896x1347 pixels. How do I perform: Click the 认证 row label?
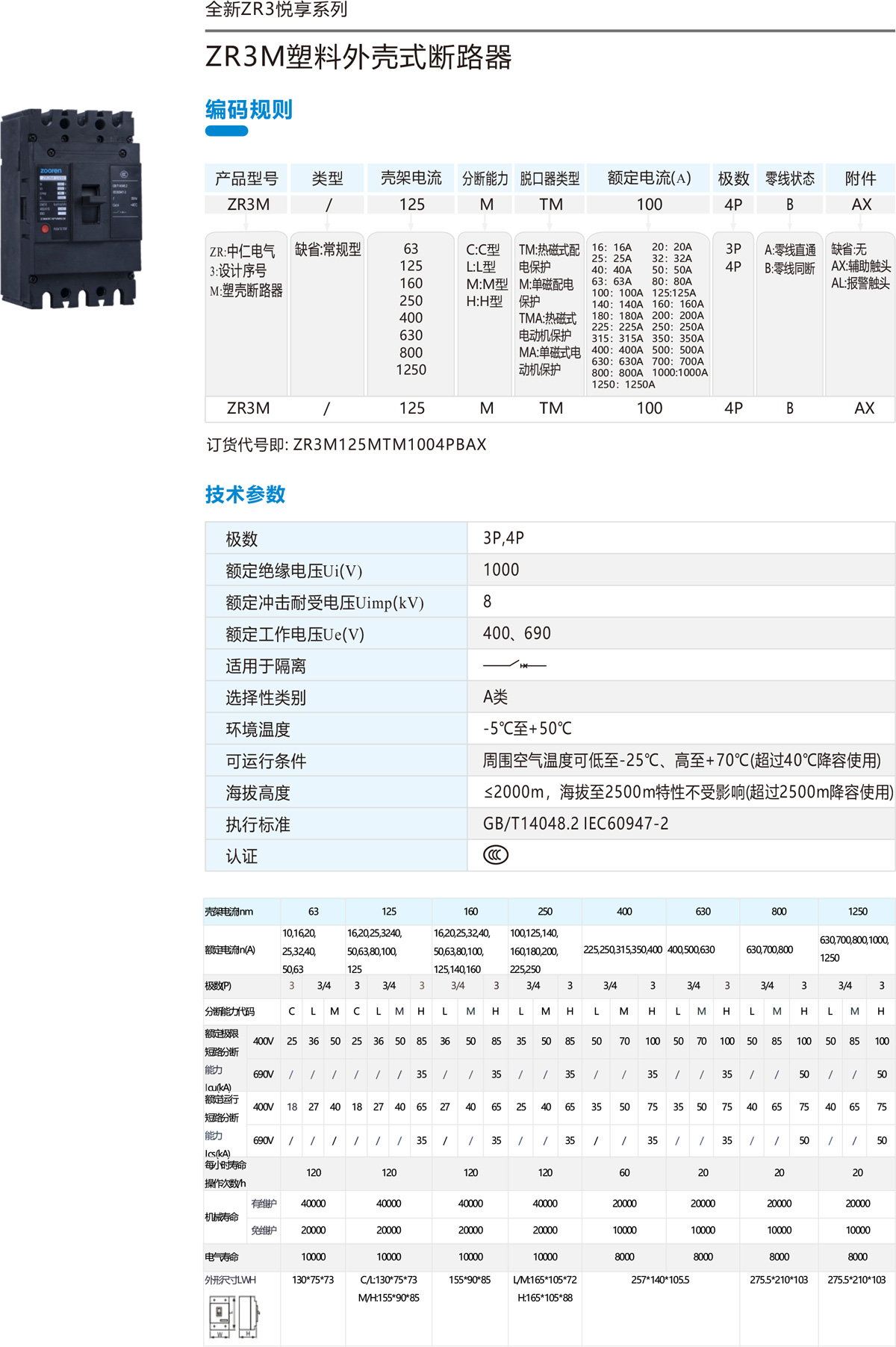click(241, 856)
